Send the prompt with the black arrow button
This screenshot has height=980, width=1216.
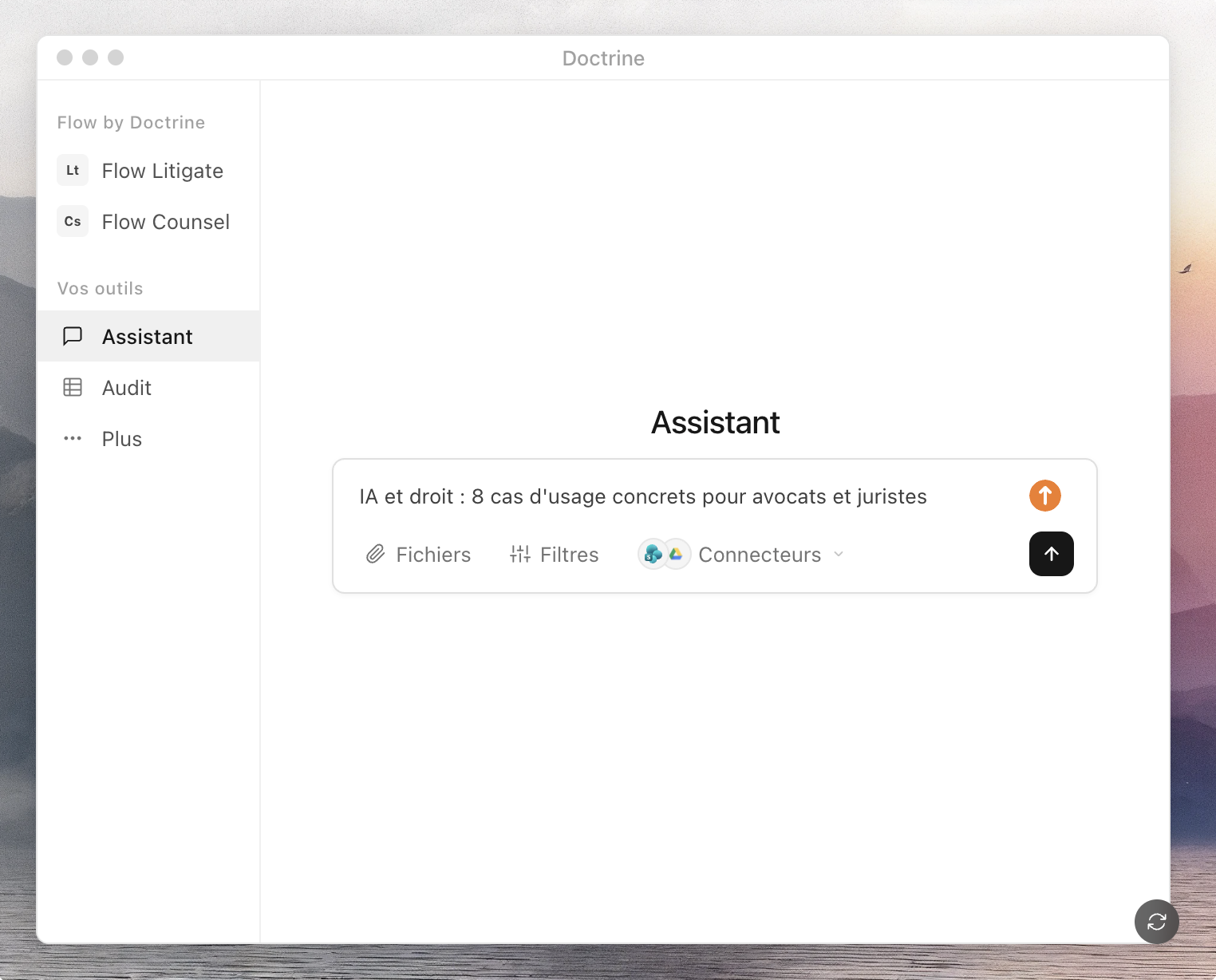coord(1051,554)
